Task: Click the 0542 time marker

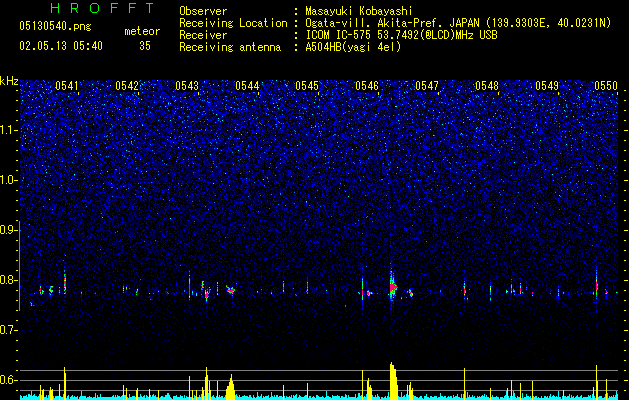Action: (x=127, y=86)
